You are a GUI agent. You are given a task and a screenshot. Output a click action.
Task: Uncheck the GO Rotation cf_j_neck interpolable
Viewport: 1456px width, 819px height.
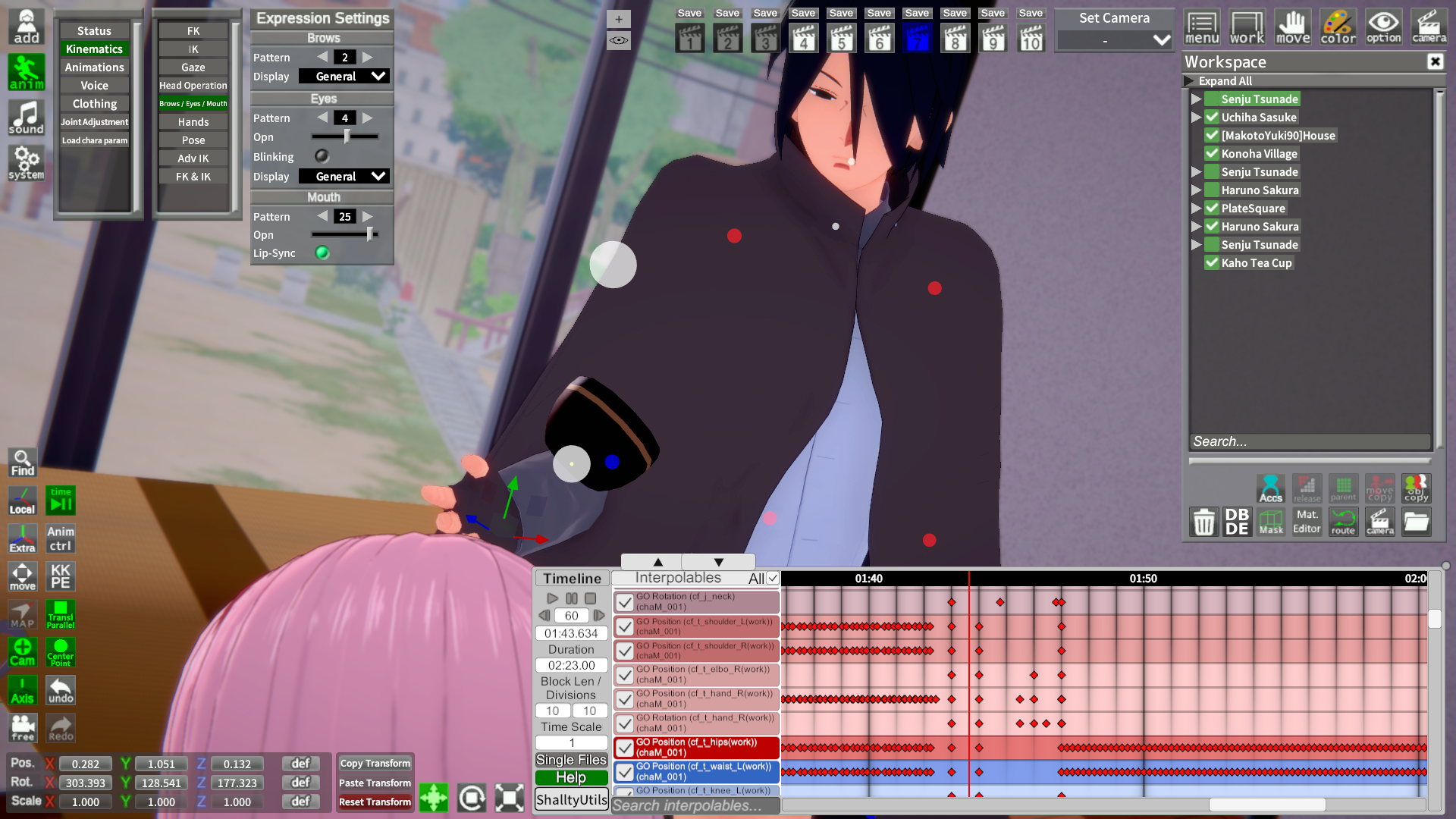pyautogui.click(x=624, y=602)
